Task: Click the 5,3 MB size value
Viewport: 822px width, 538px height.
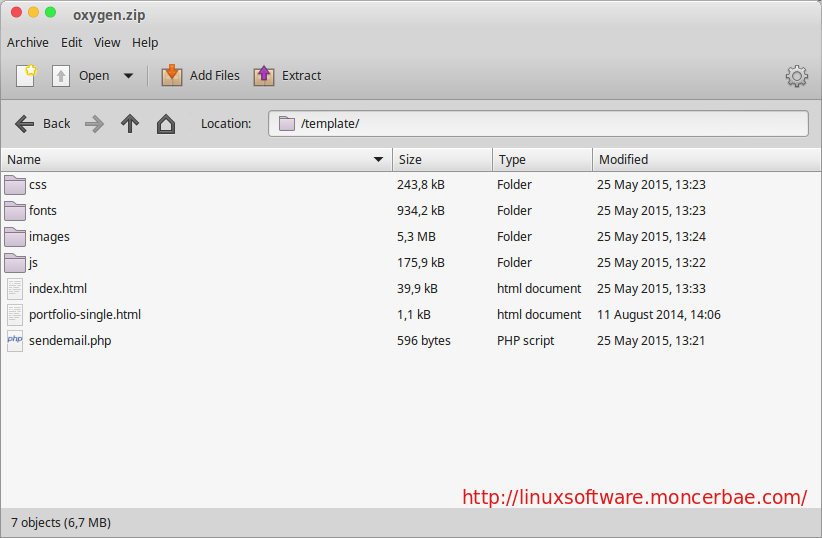Action: pos(416,236)
